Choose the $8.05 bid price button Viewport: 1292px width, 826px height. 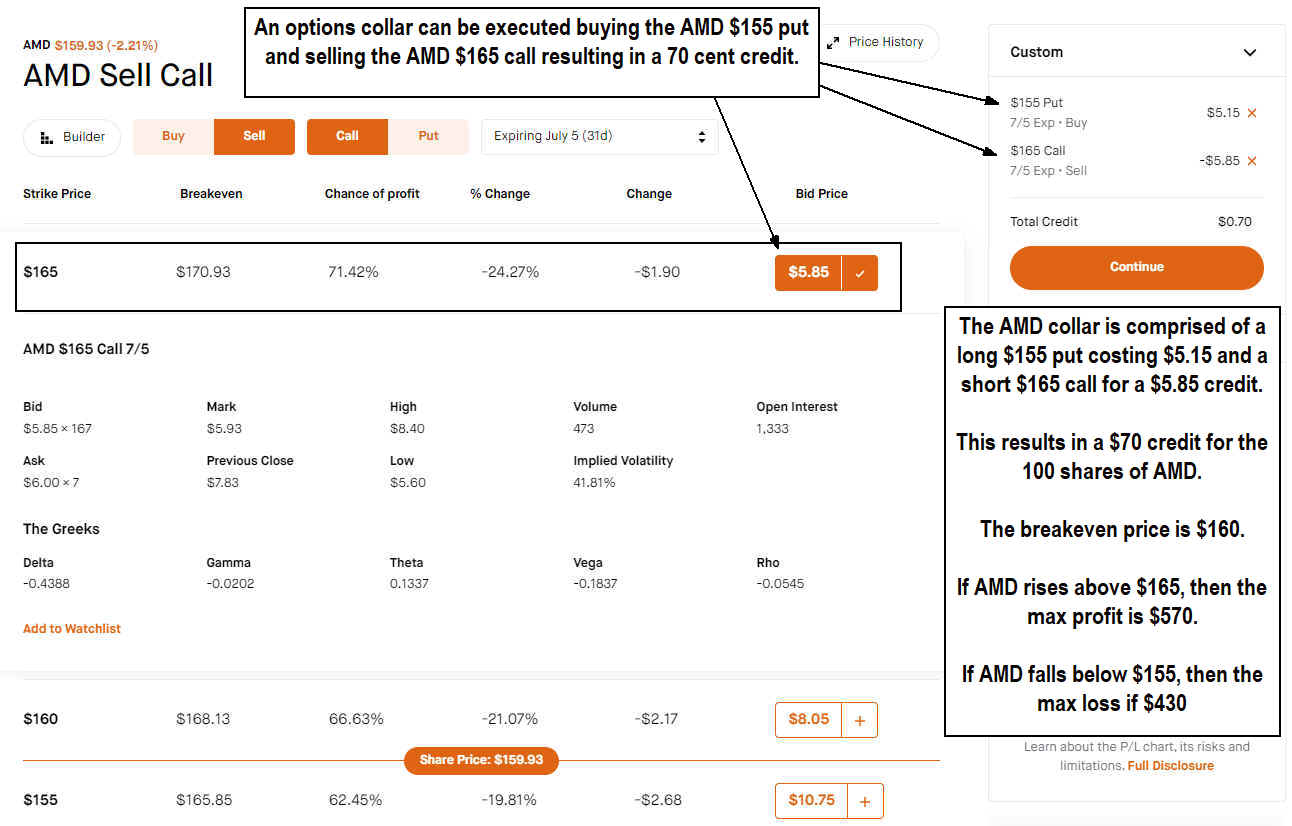click(808, 720)
